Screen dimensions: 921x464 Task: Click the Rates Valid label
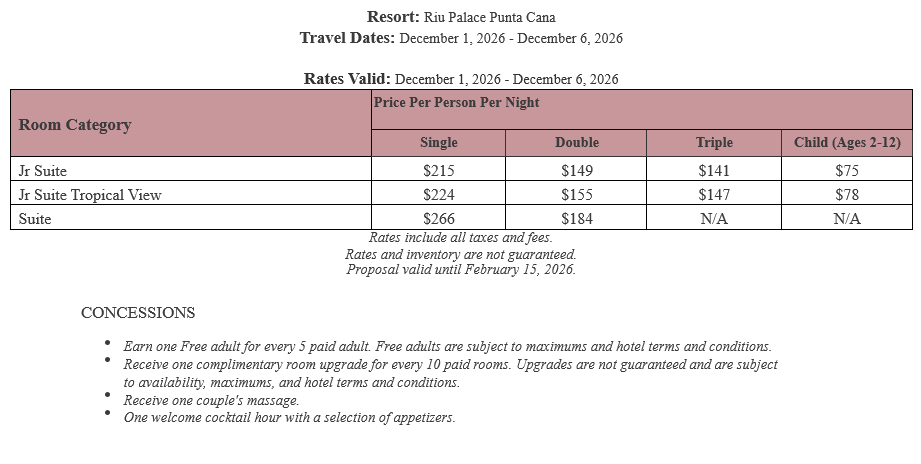pos(347,79)
